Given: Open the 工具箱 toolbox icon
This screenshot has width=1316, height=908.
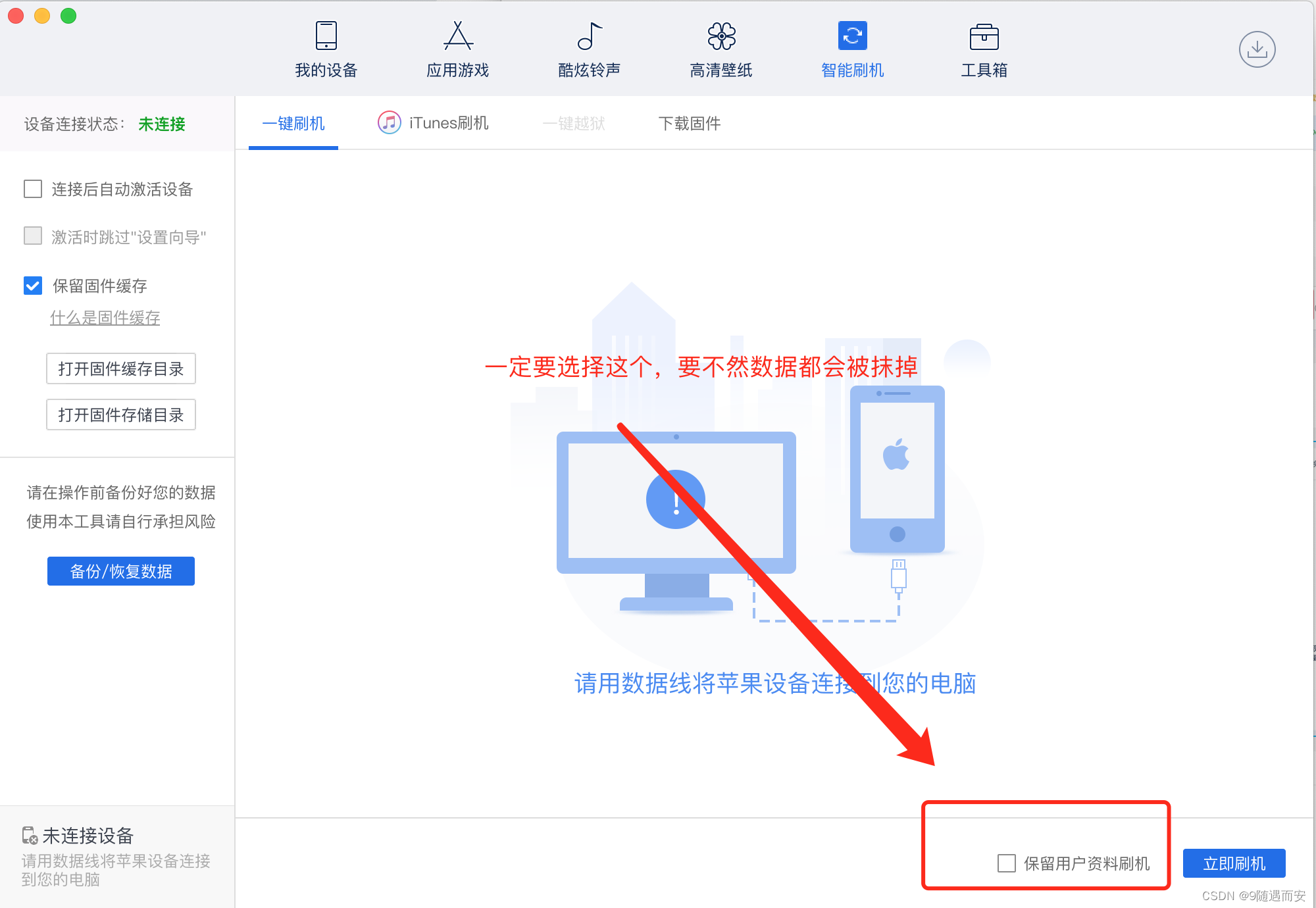Looking at the screenshot, I should point(984,36).
